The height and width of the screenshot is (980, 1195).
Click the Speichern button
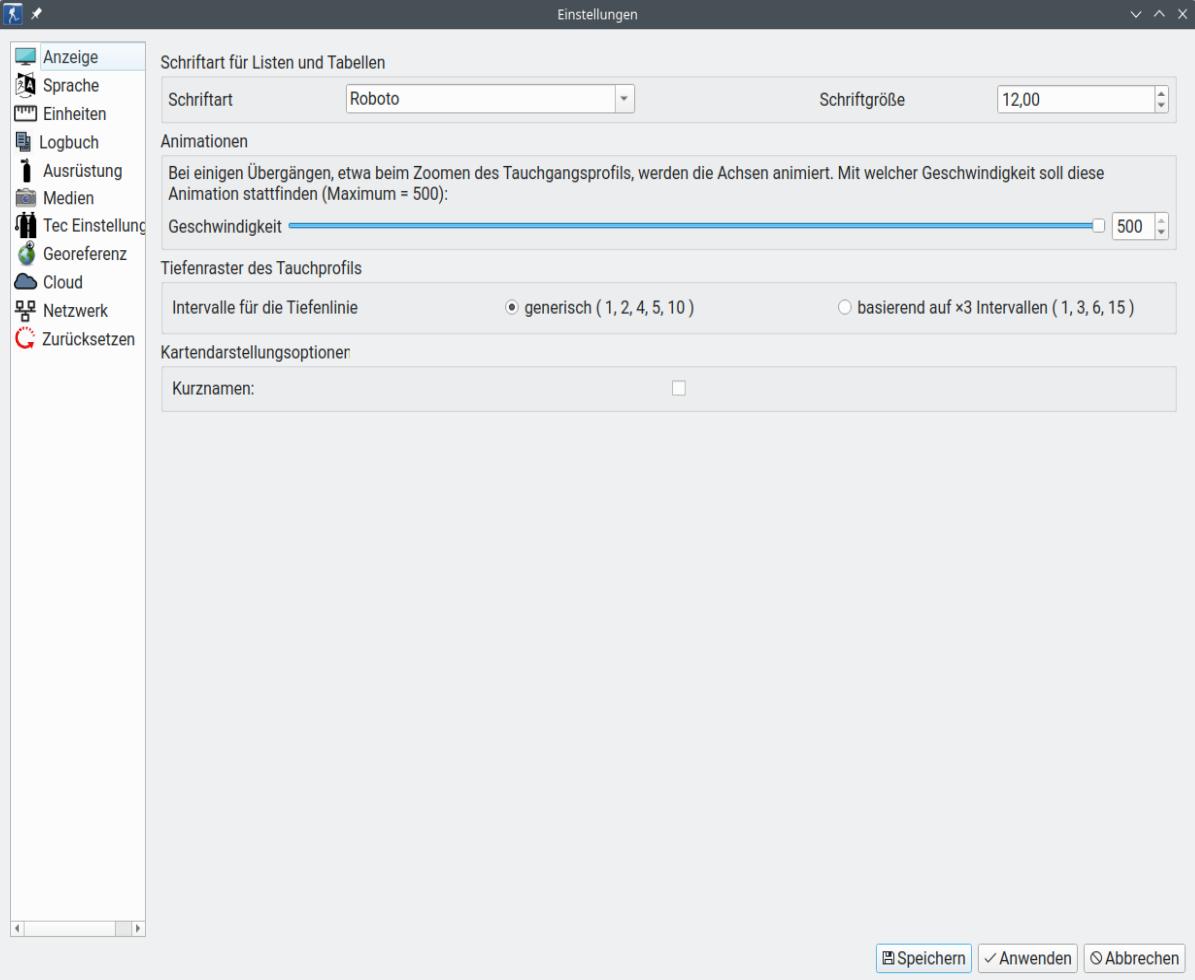(x=924, y=958)
